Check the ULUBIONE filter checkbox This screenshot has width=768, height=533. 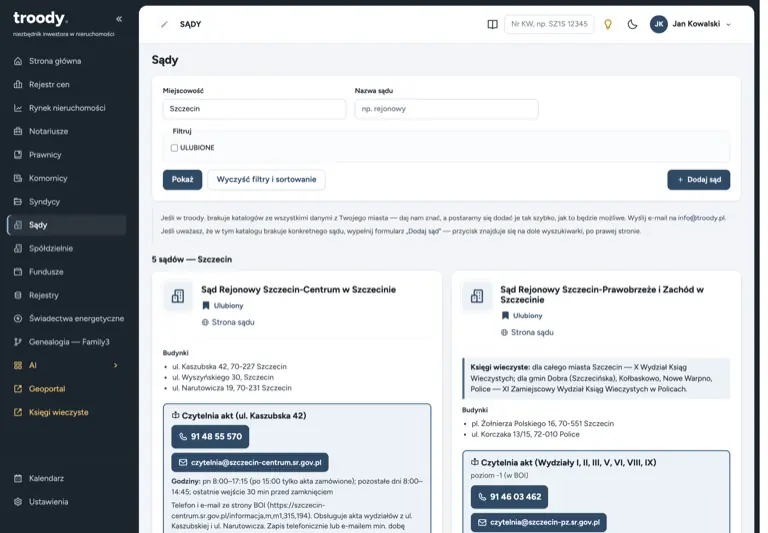(x=174, y=148)
